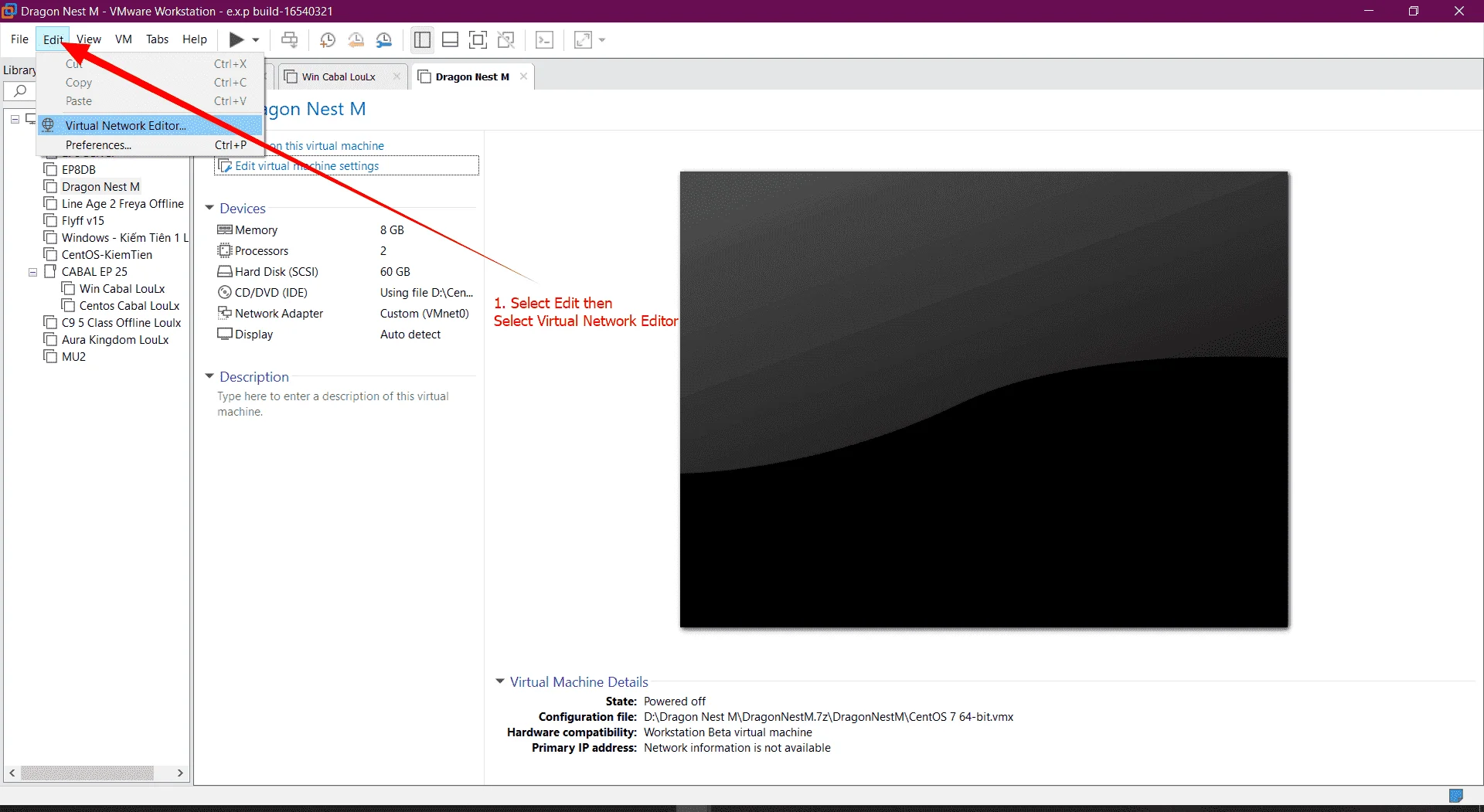Screen dimensions: 1484x812
Task: Click the search magnifier icon in Library
Action: pos(20,91)
